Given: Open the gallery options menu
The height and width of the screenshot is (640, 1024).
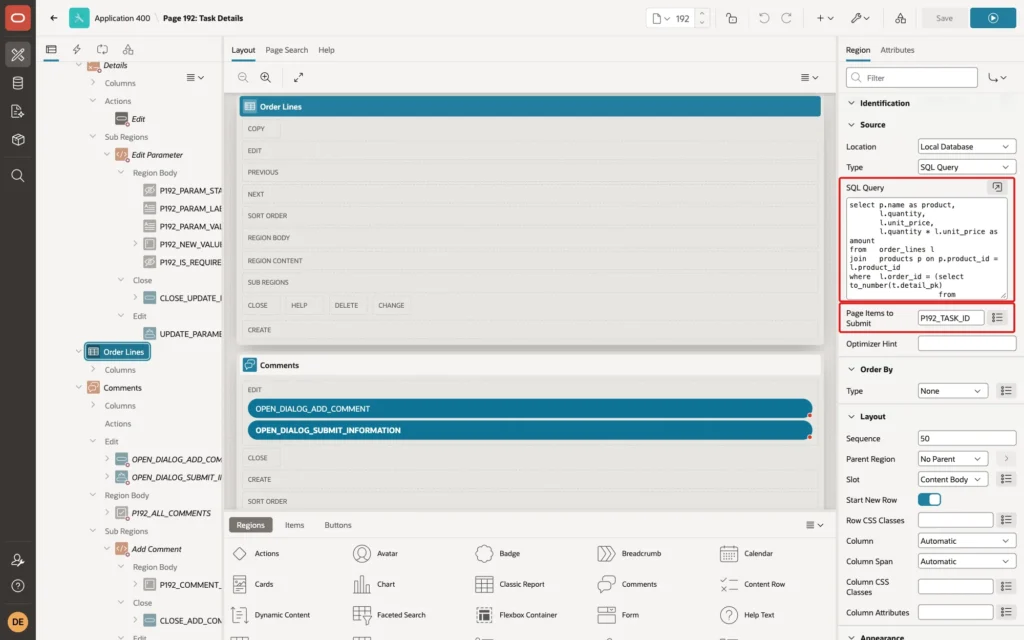Looking at the screenshot, I should tap(814, 525).
